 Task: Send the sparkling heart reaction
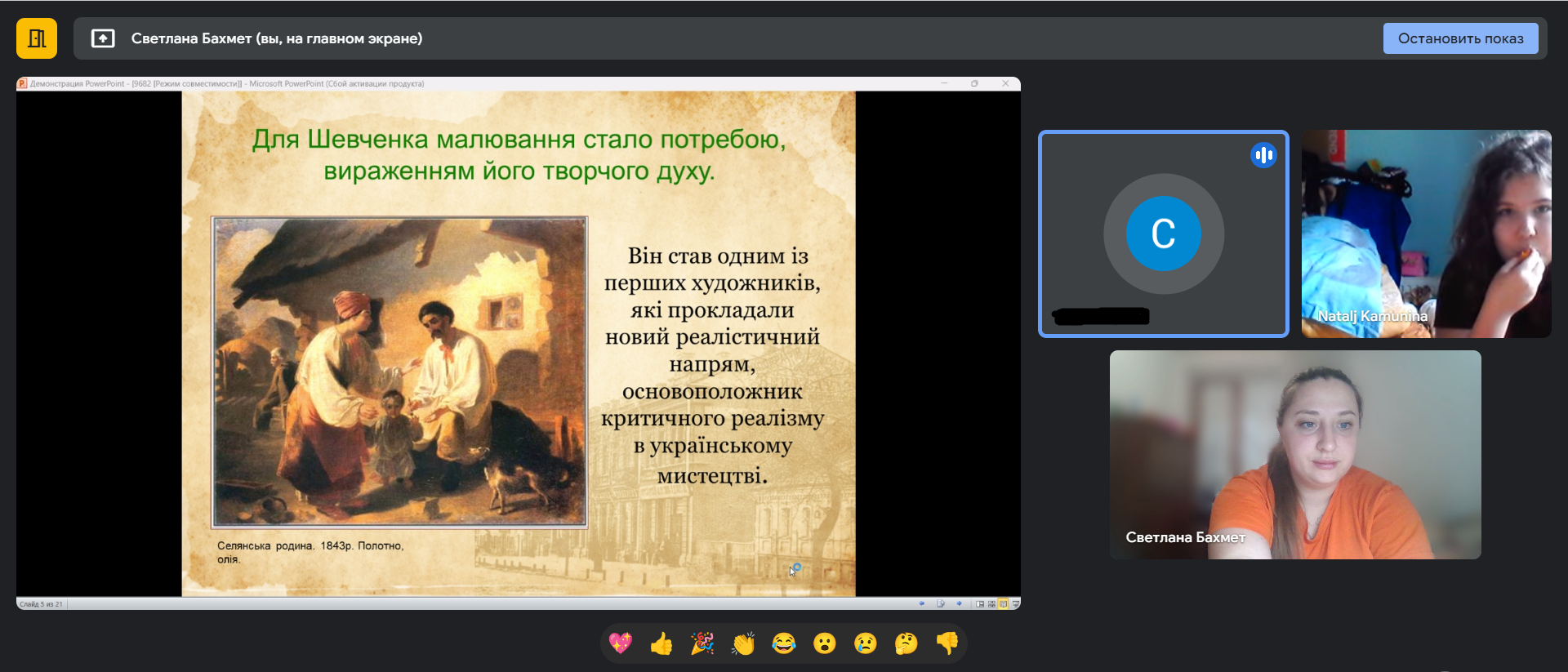point(621,643)
